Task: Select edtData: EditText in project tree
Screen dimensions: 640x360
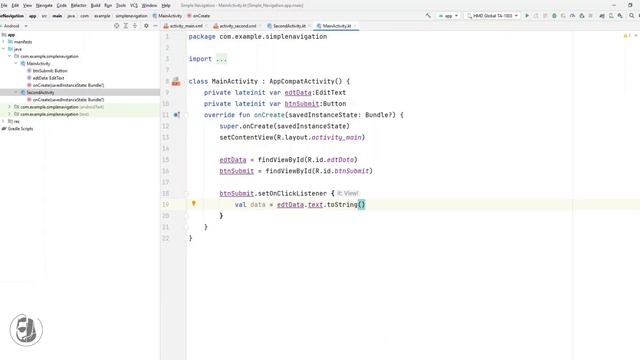Action: [x=48, y=78]
